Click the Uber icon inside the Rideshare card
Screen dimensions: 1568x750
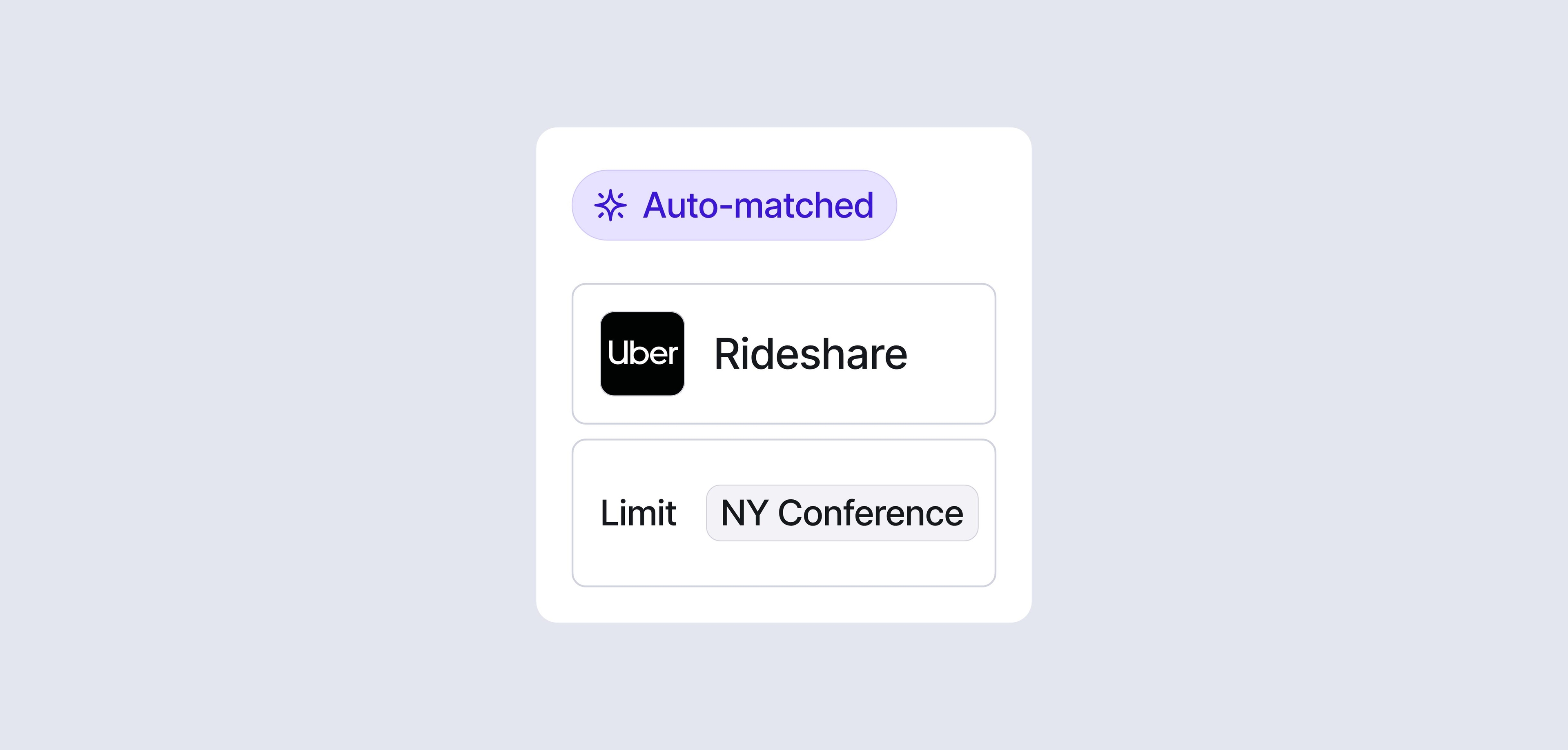[x=642, y=353]
